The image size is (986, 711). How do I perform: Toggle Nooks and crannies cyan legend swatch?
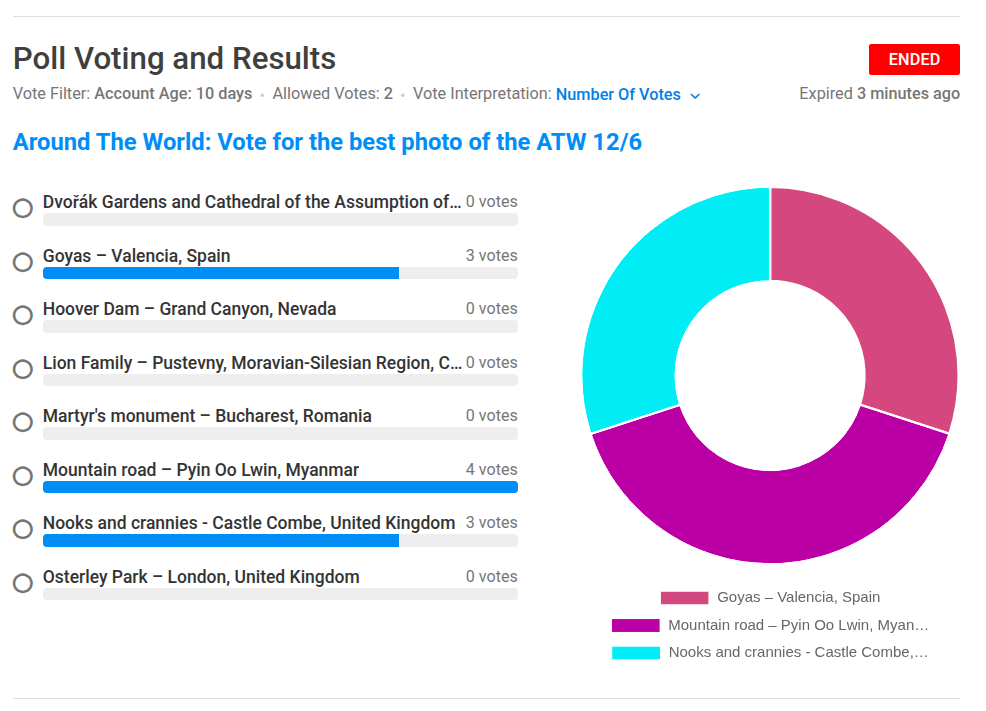[x=636, y=653]
